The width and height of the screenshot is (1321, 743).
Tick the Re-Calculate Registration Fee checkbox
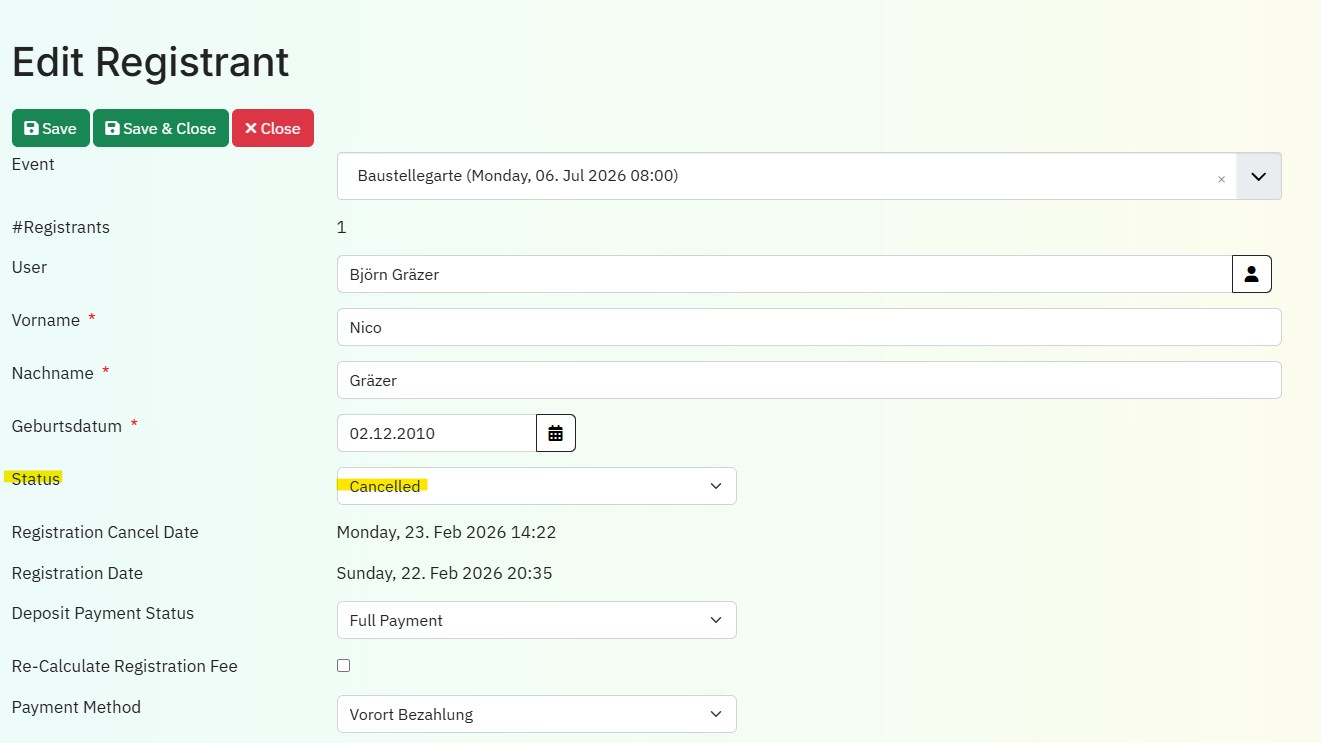pyautogui.click(x=343, y=665)
